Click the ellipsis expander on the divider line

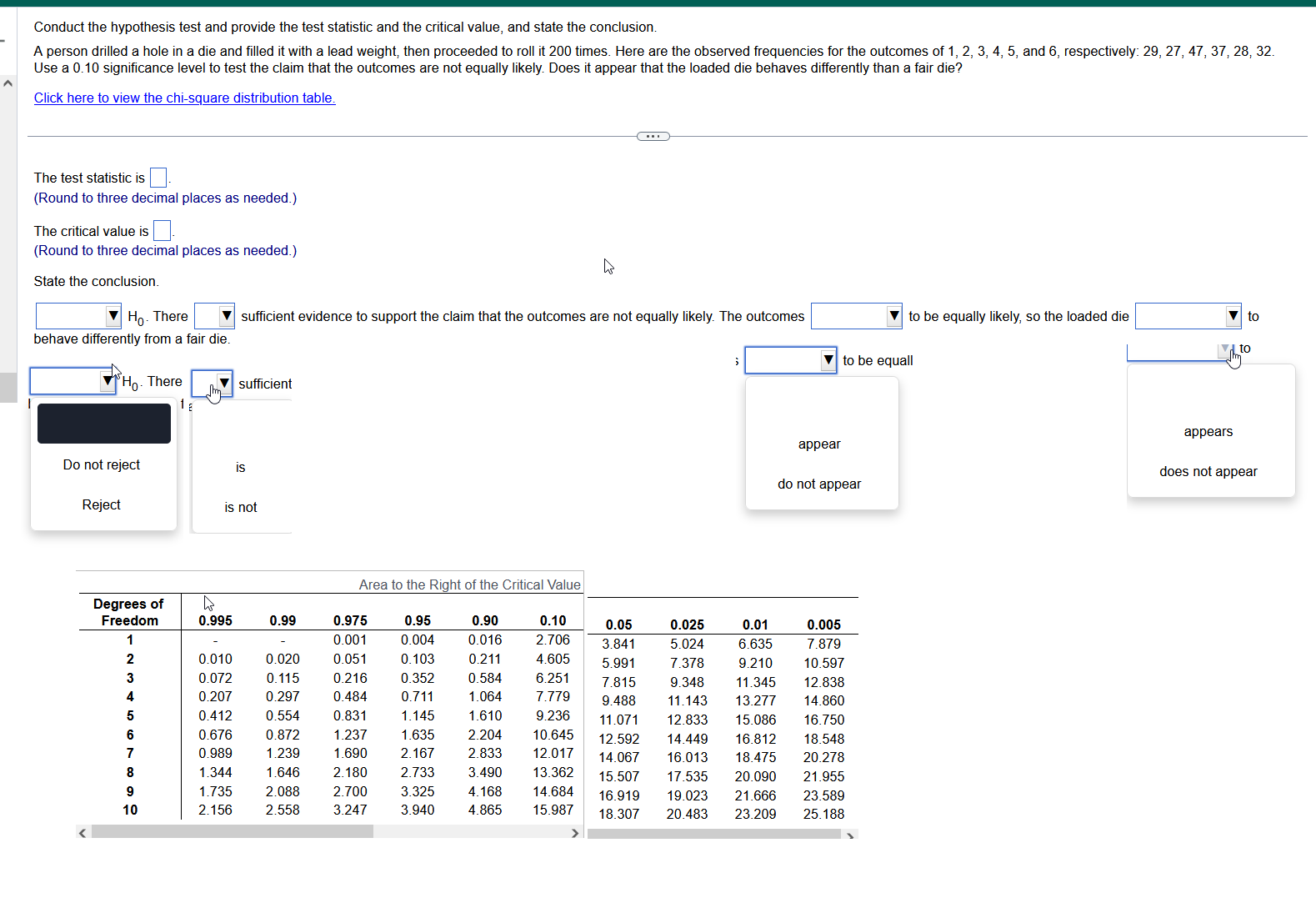point(653,136)
